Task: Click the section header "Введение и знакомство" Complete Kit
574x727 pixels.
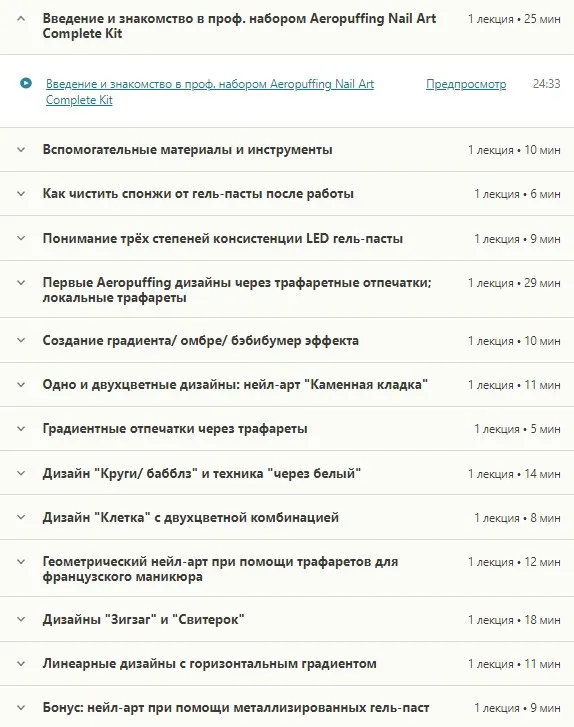Action: coord(239,26)
